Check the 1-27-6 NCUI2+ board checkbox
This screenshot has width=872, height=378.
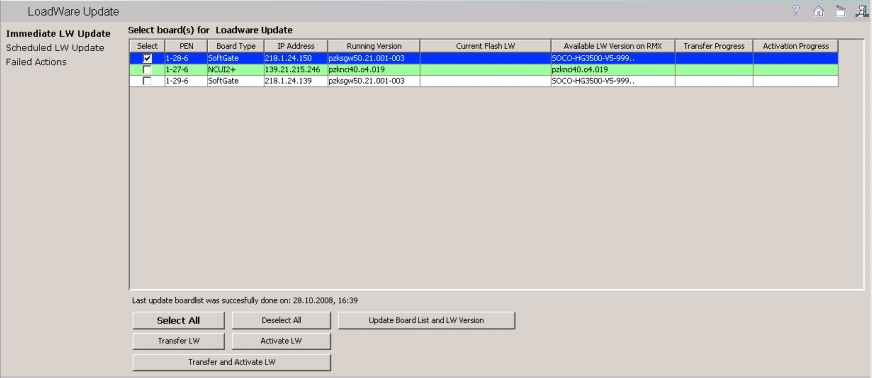tap(147, 69)
